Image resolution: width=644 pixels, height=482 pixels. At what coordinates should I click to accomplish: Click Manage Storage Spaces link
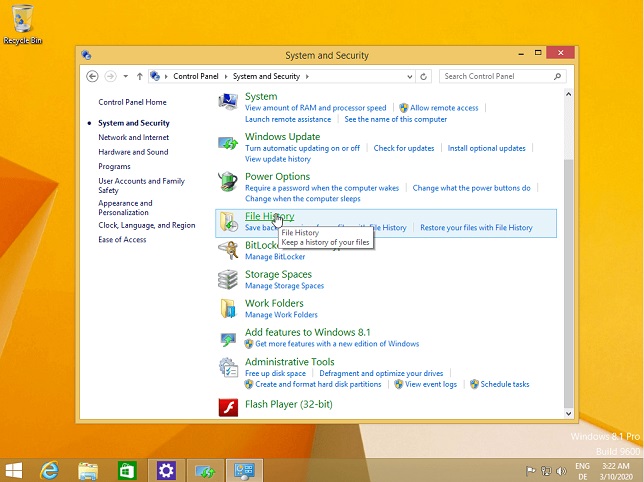pos(284,286)
